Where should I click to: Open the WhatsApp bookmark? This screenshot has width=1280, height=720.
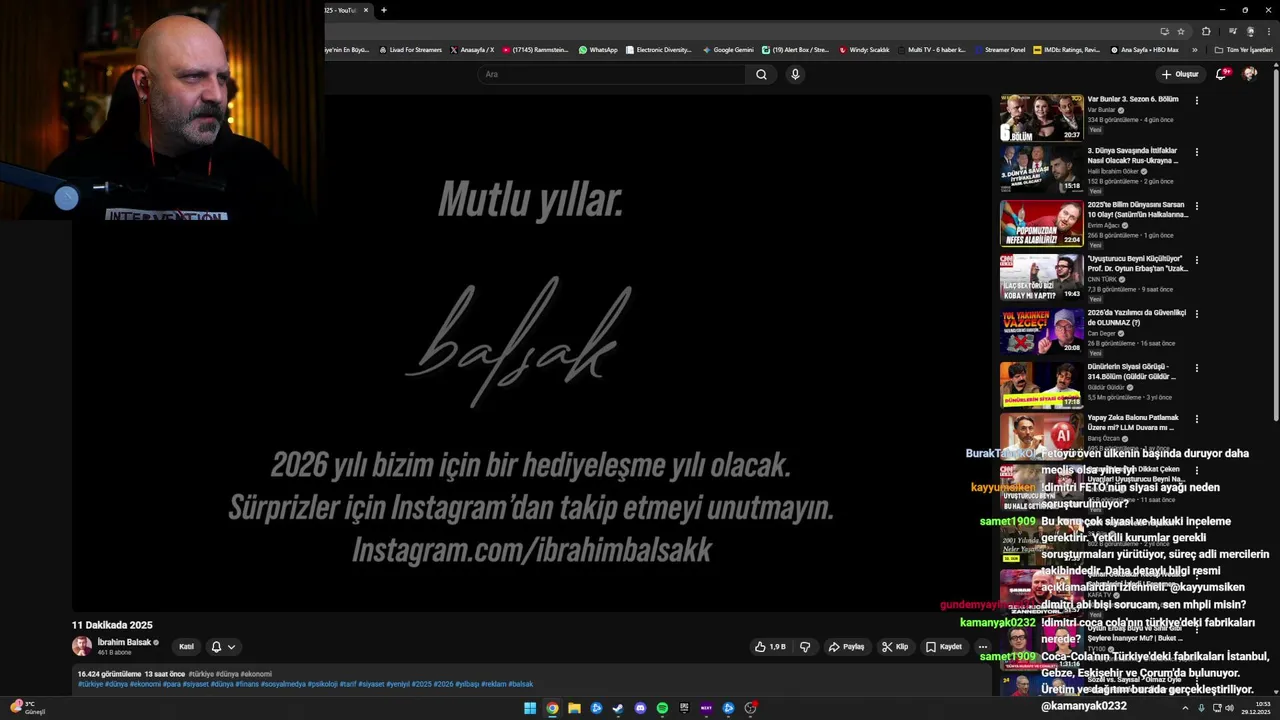tap(598, 49)
